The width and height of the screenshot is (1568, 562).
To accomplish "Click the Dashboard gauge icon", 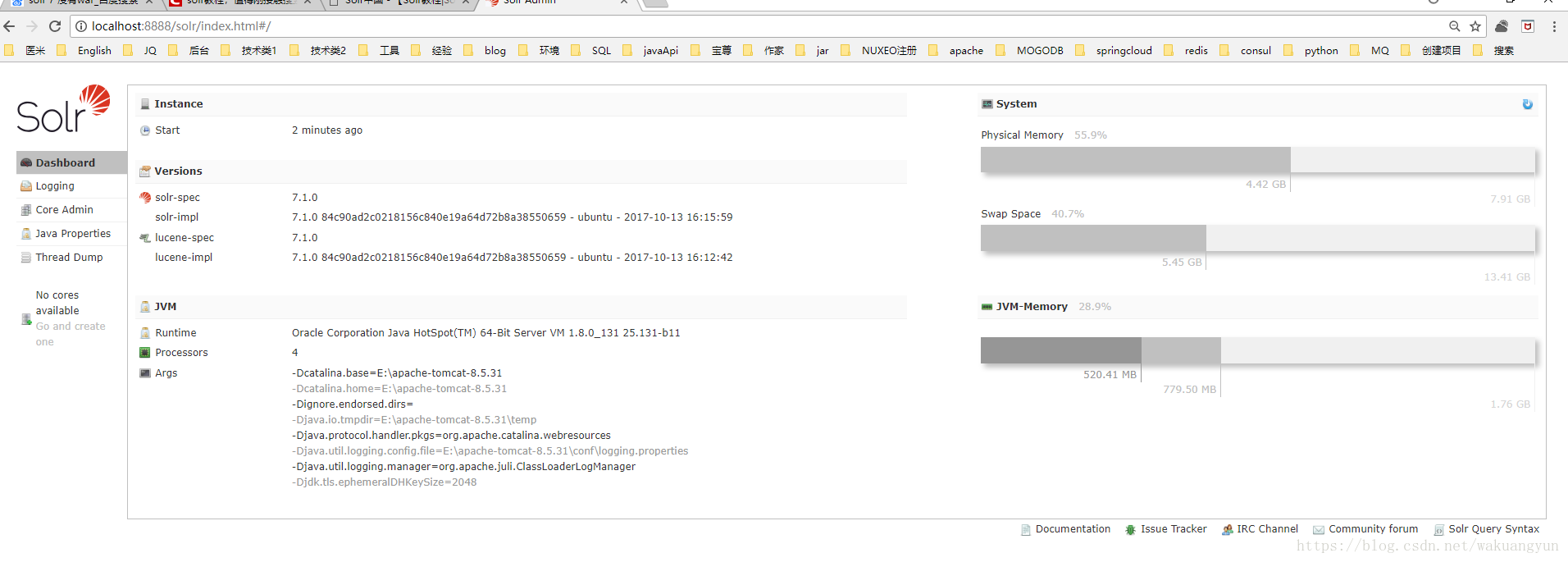I will point(26,162).
